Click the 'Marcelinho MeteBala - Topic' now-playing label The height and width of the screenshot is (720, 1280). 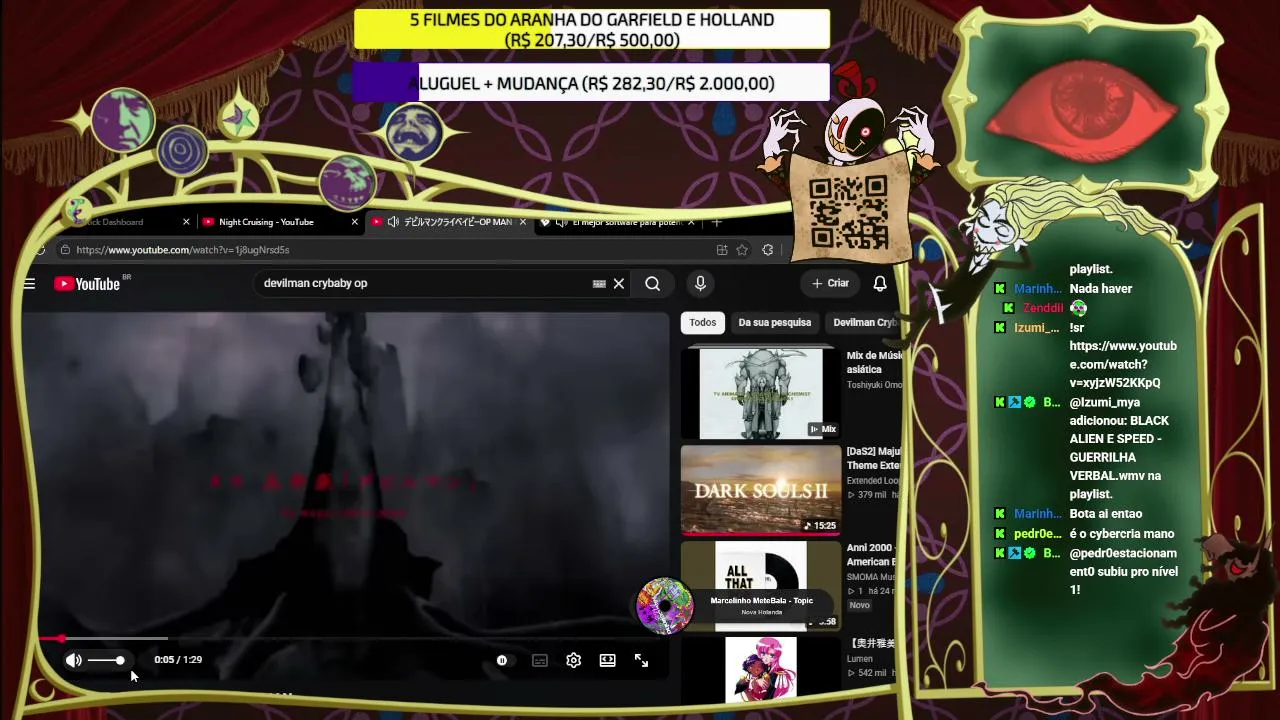click(762, 601)
